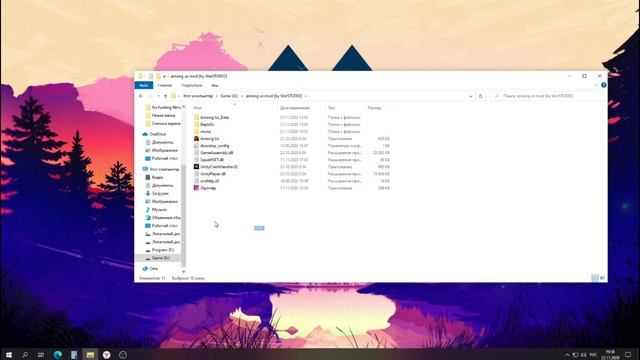Refresh the current folder view

(480, 96)
